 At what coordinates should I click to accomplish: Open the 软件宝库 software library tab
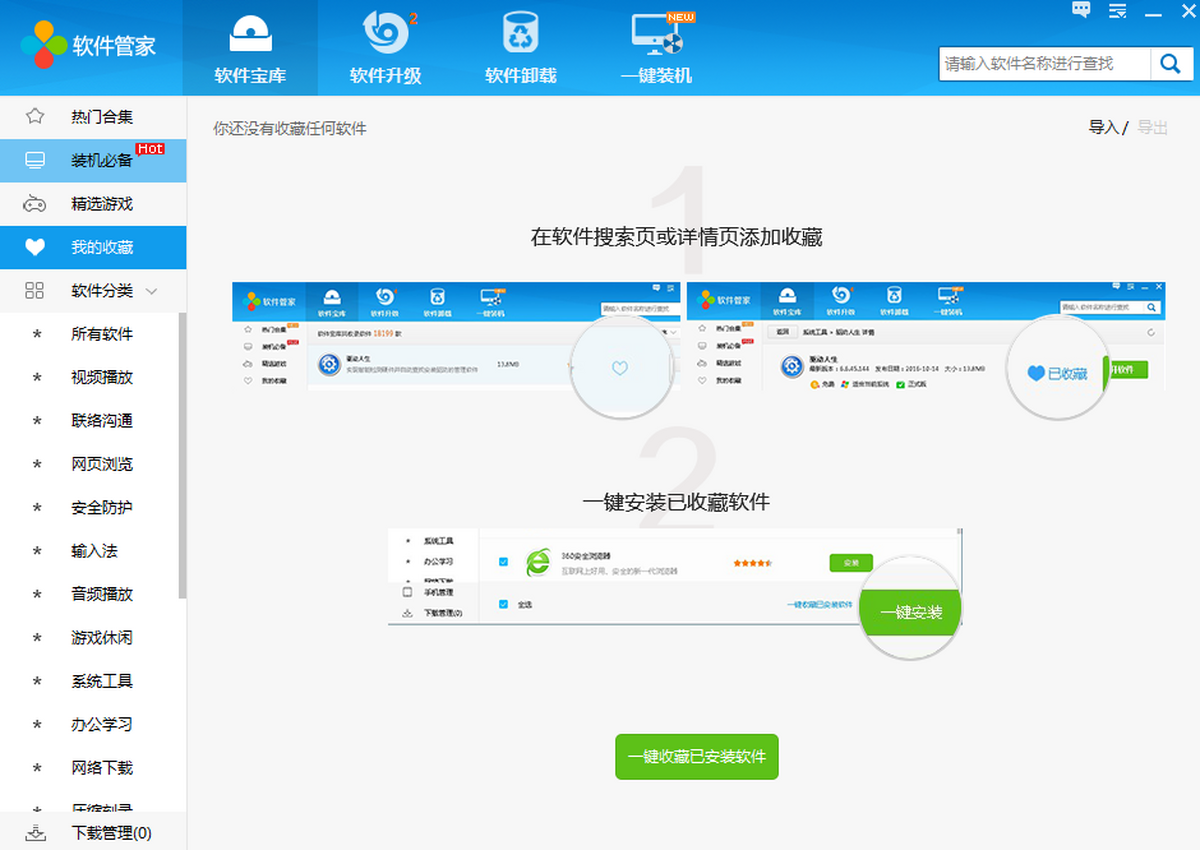(250, 48)
